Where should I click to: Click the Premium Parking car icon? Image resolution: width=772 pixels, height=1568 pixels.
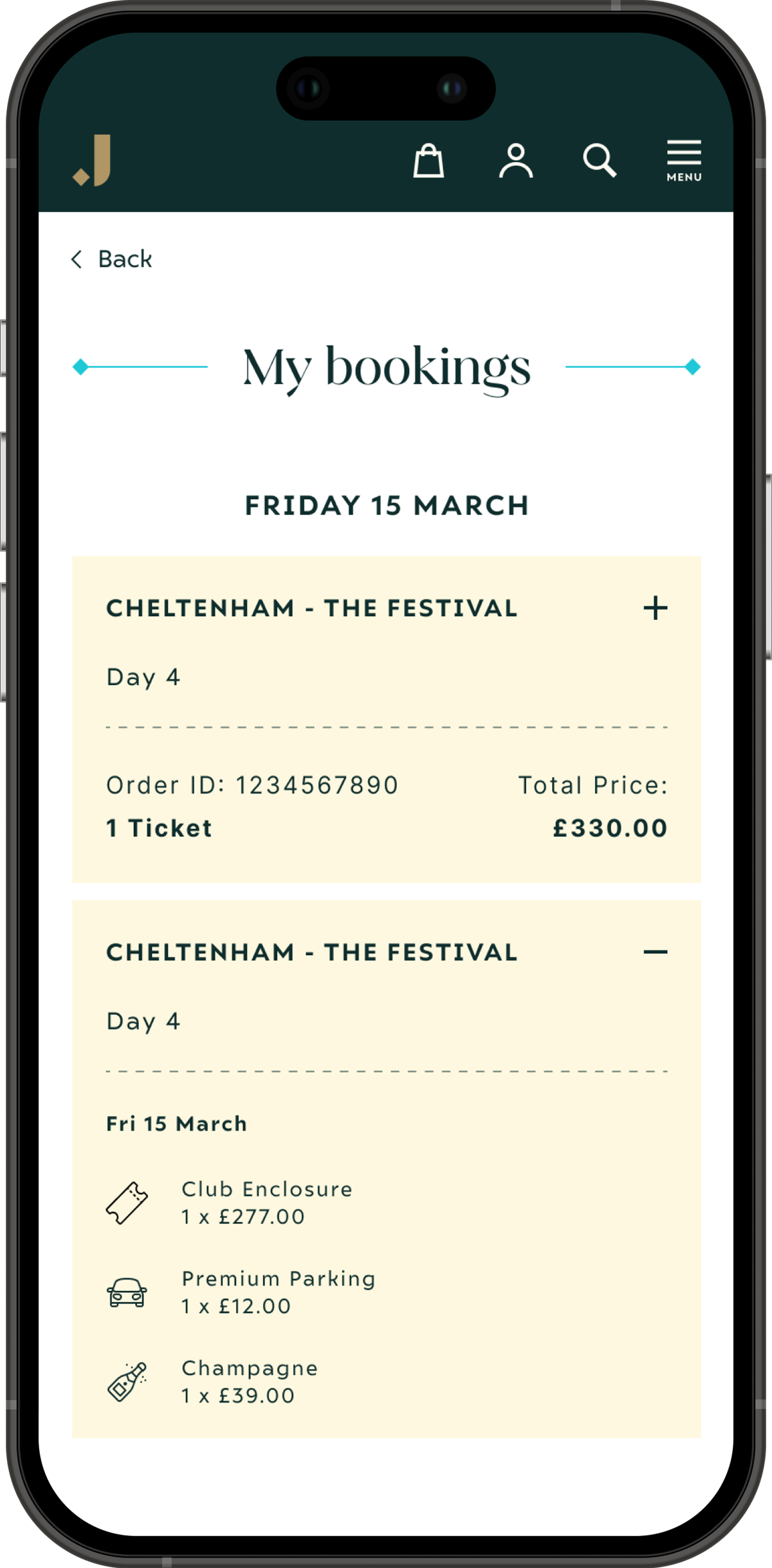pos(127,1292)
